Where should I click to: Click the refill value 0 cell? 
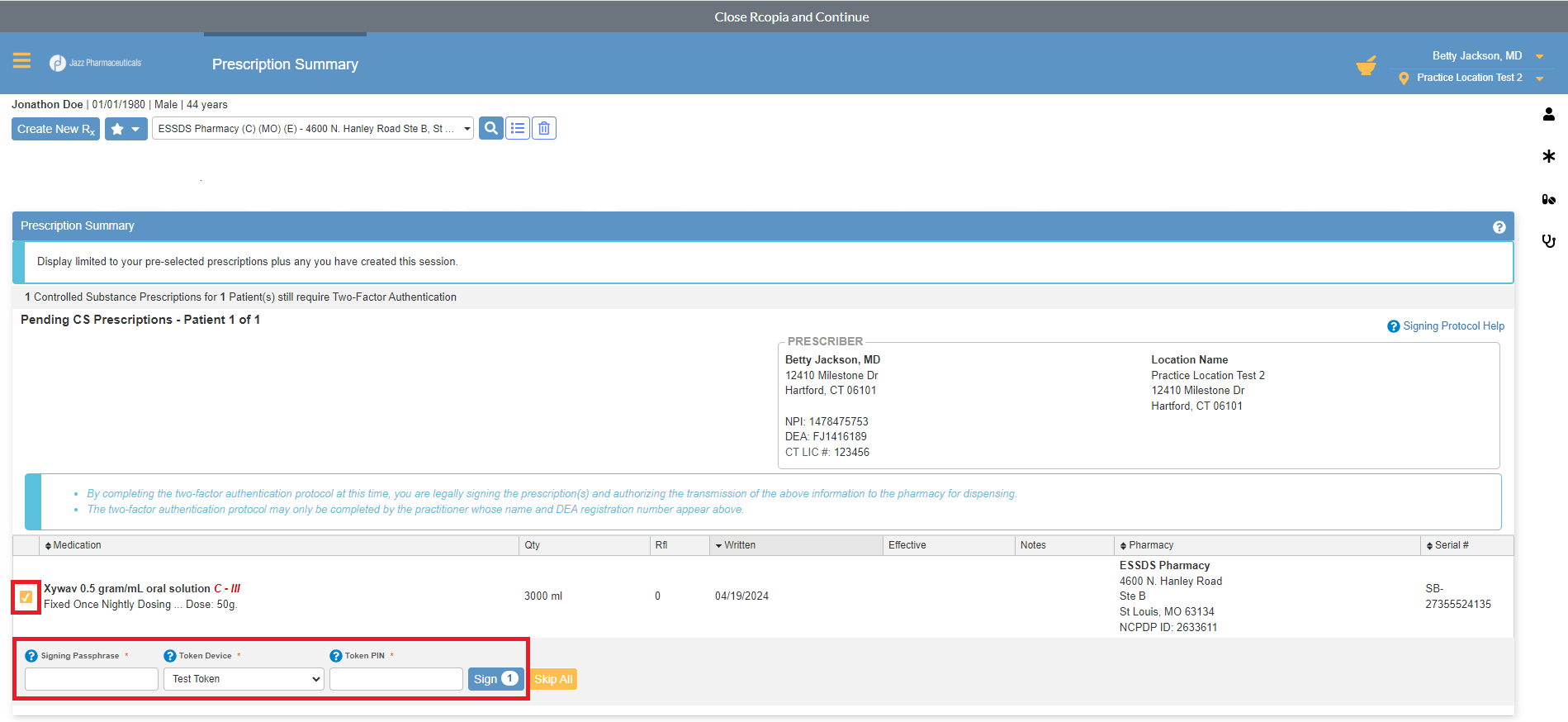pos(658,596)
